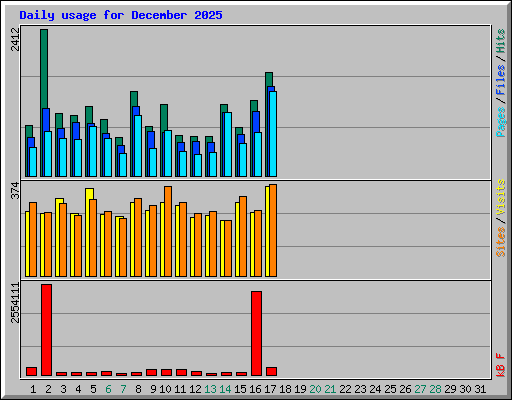Click the KB F legend label
This screenshot has width=512, height=400.
pos(501,365)
